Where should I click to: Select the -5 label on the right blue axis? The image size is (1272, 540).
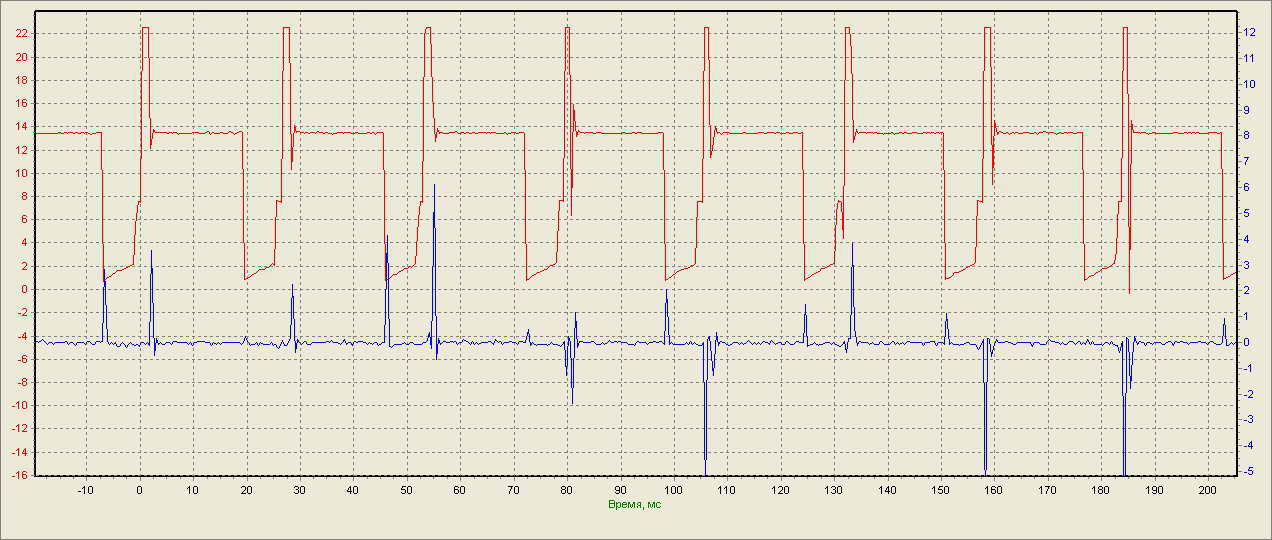coord(1248,471)
